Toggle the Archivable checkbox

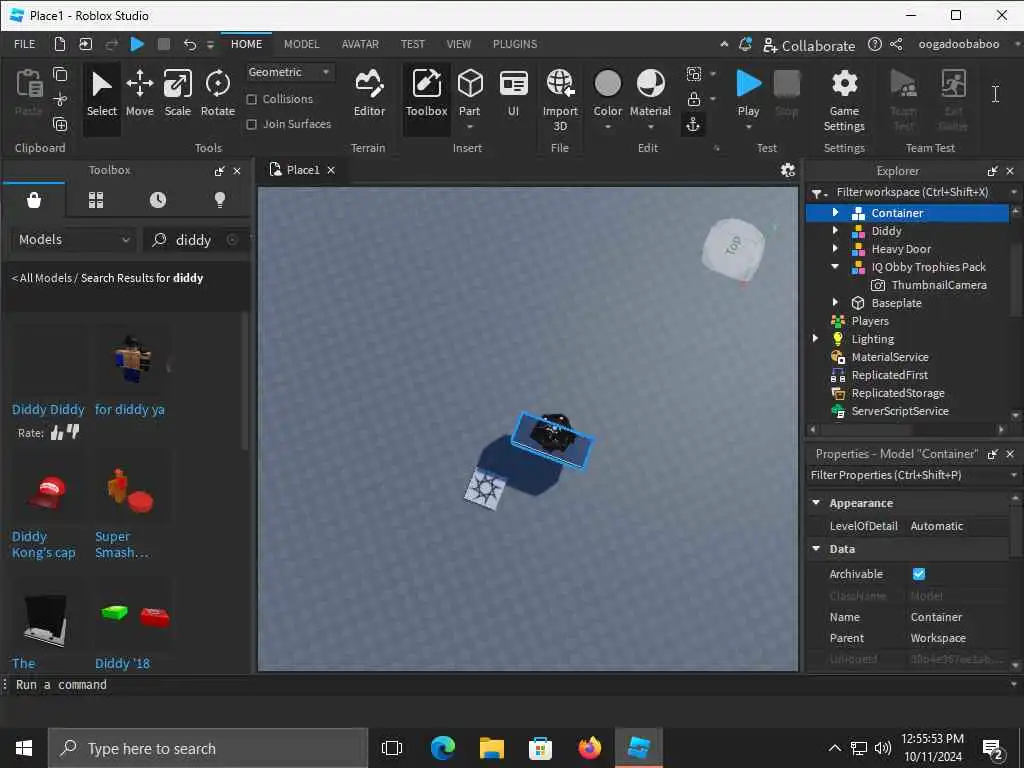click(918, 574)
